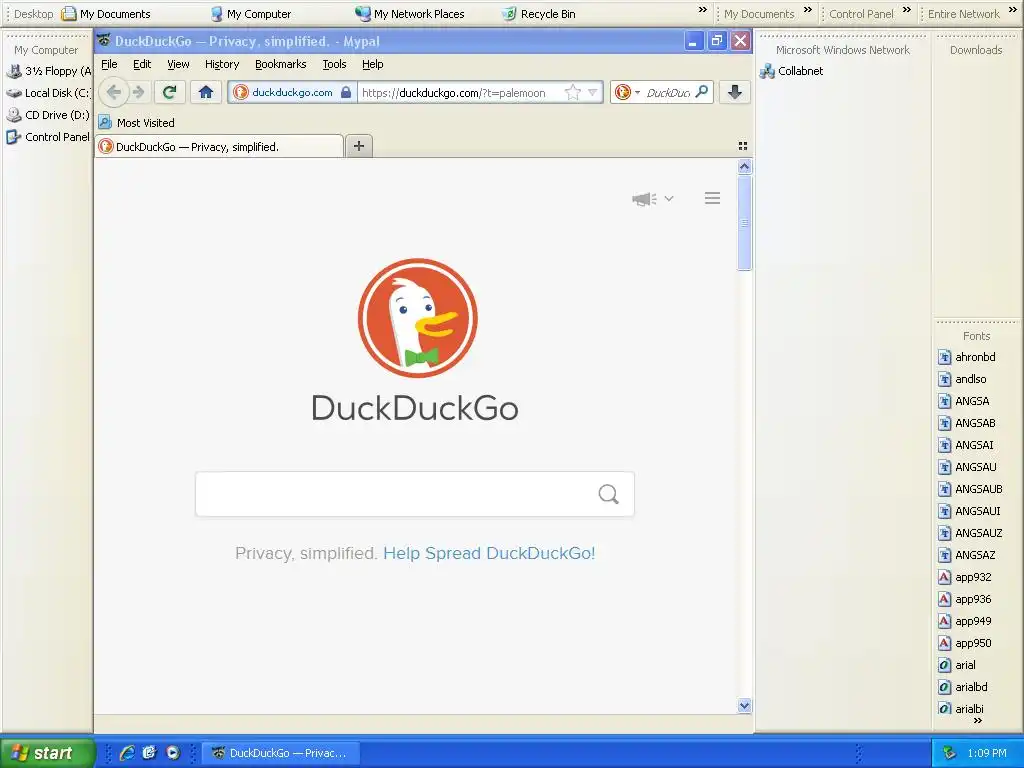
Task: Expand the Entire Network toolbar overflow chevron
Action: 1012,10
